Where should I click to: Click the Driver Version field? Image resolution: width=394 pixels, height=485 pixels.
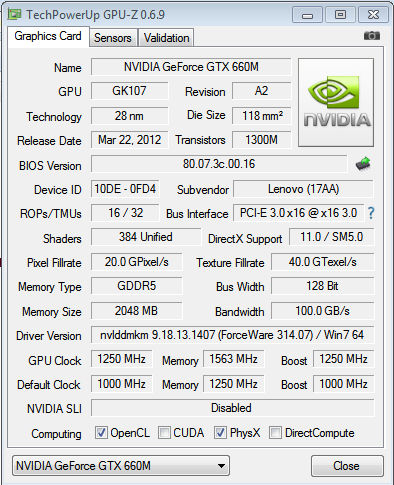[232, 335]
